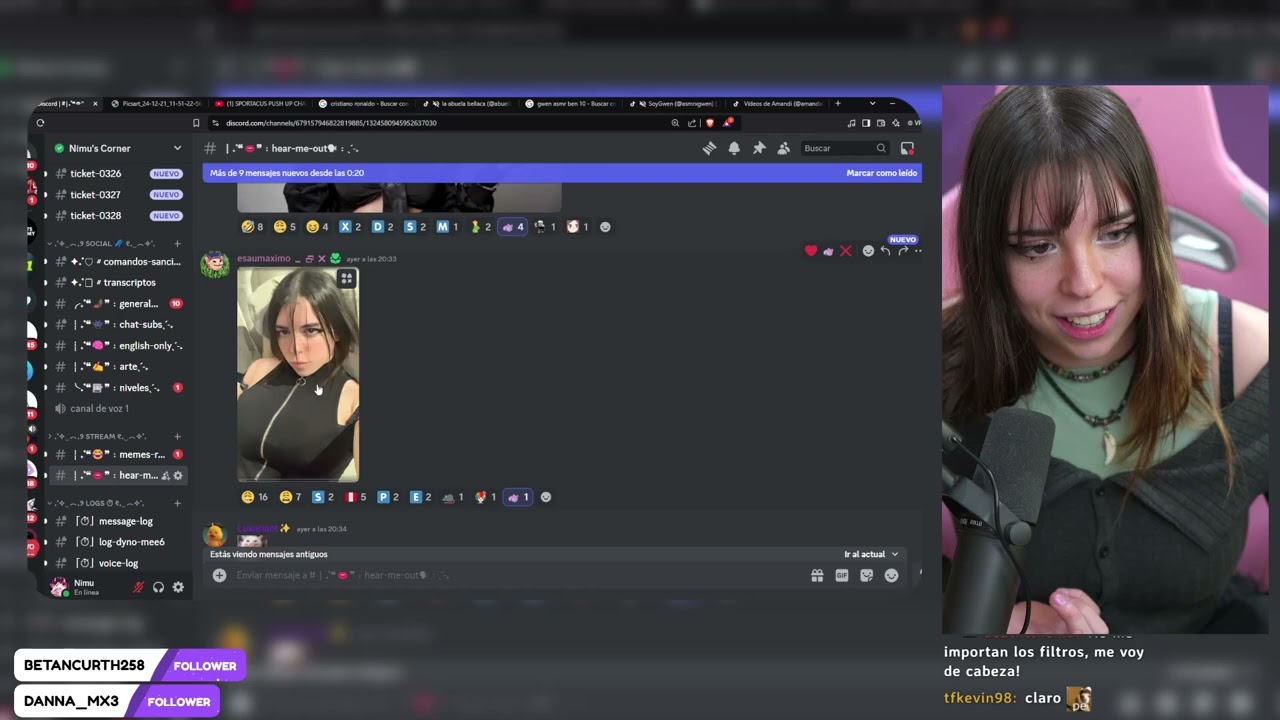
Task: Open the inbox icon beside search
Action: [x=907, y=148]
